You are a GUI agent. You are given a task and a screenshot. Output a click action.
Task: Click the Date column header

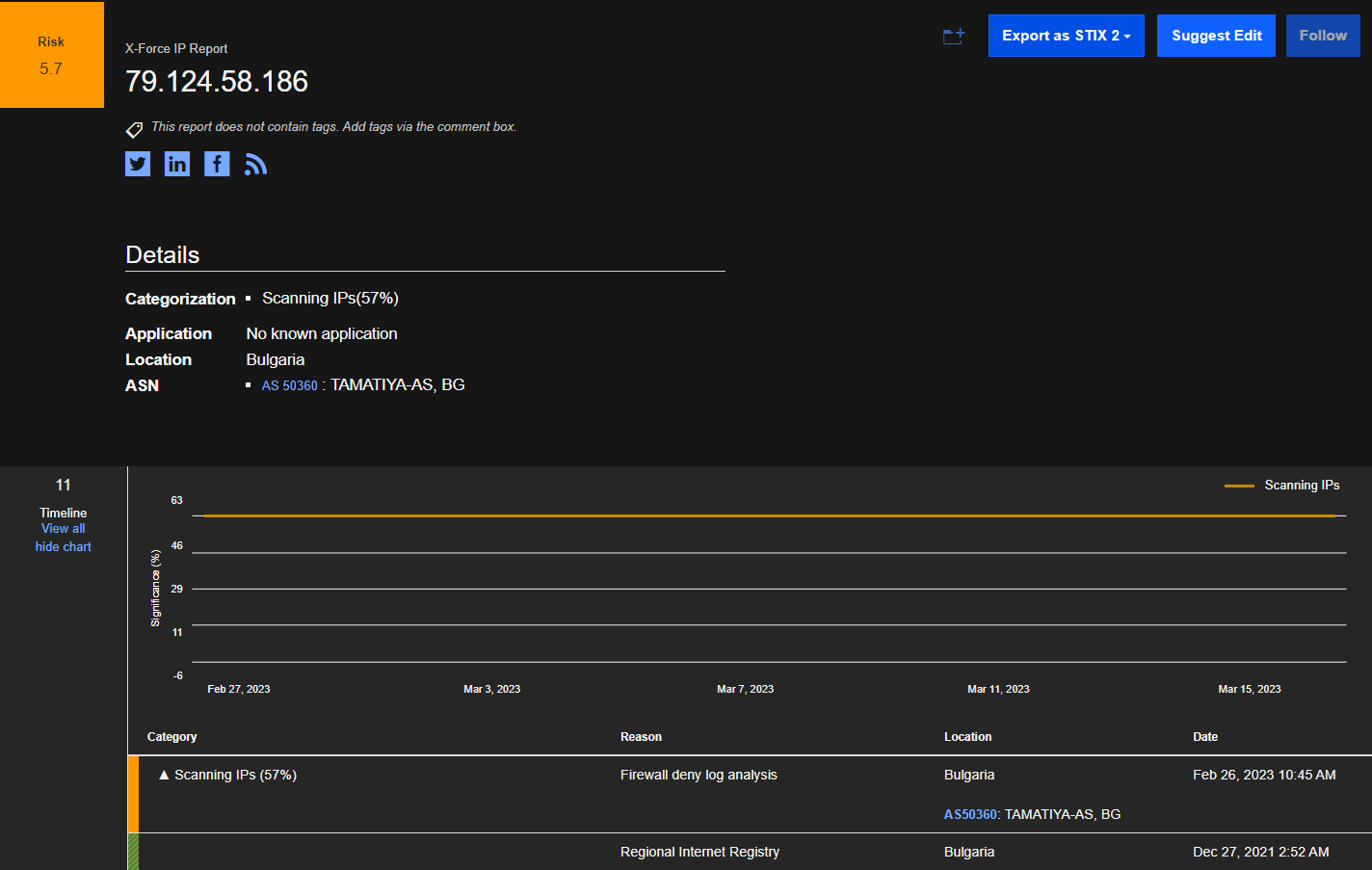(1205, 737)
